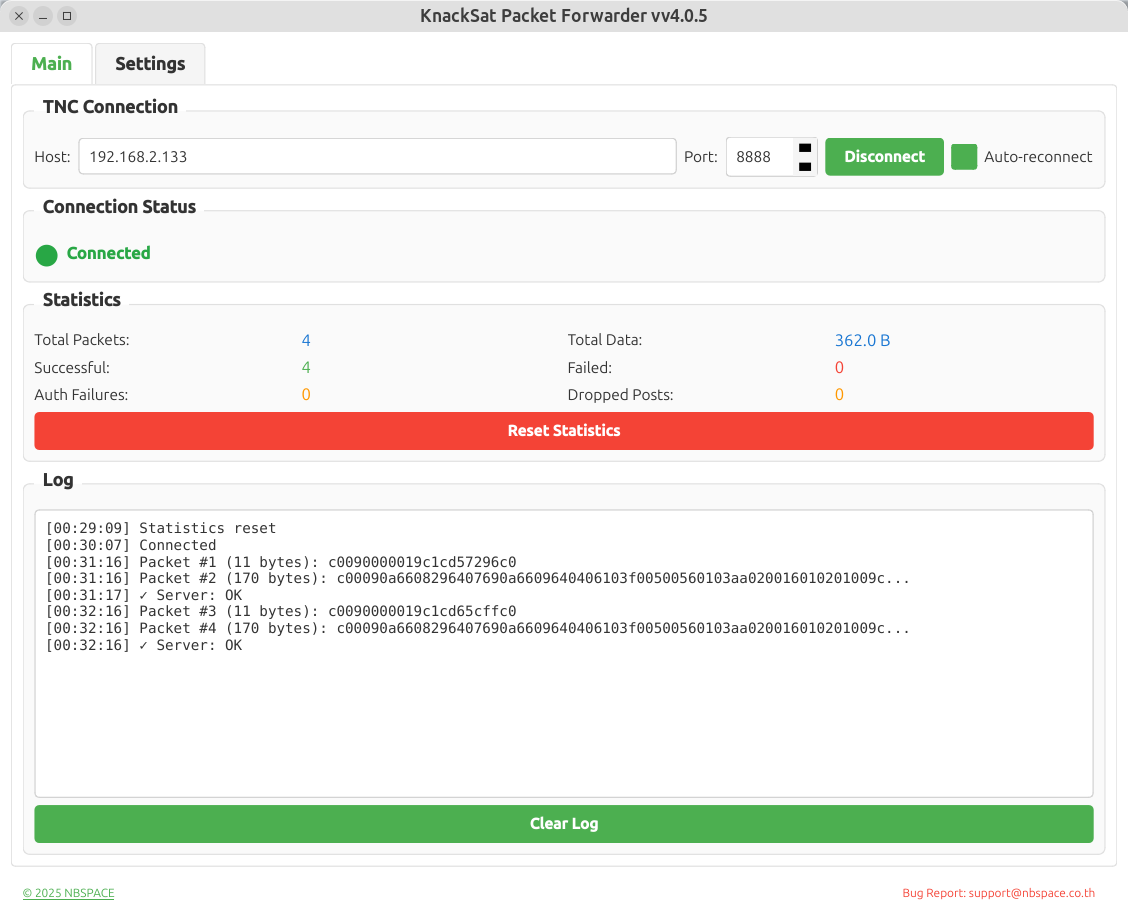This screenshot has width=1128, height=923.
Task: Maximize the application window
Action: coord(67,16)
